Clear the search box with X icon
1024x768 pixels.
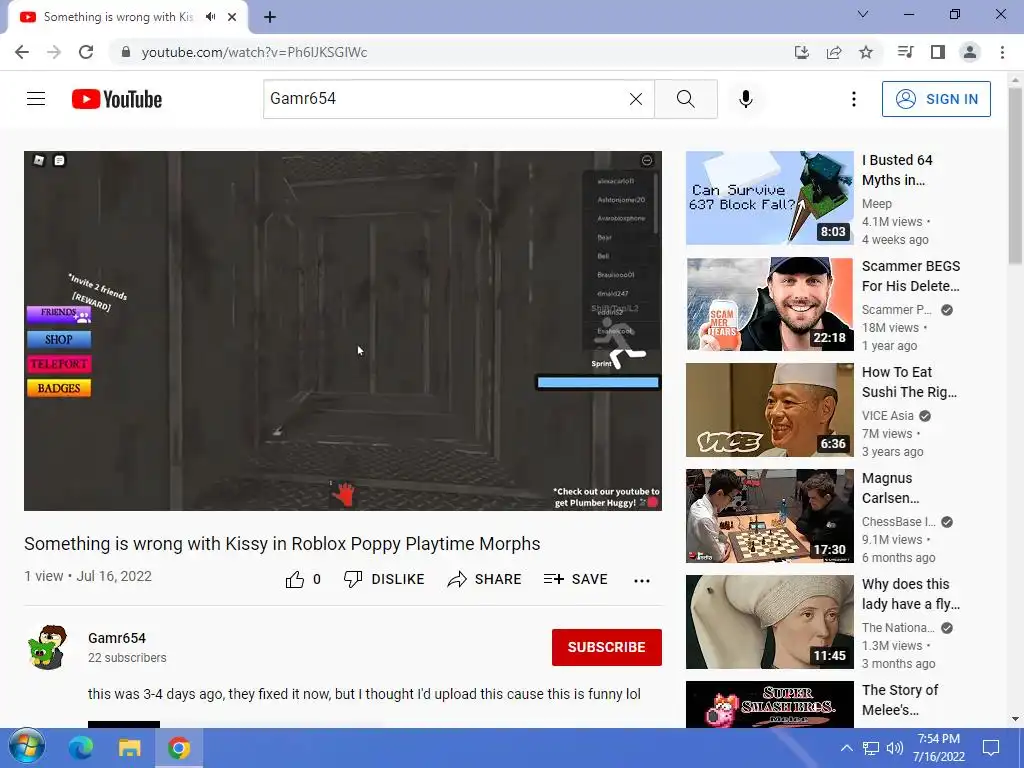[635, 99]
